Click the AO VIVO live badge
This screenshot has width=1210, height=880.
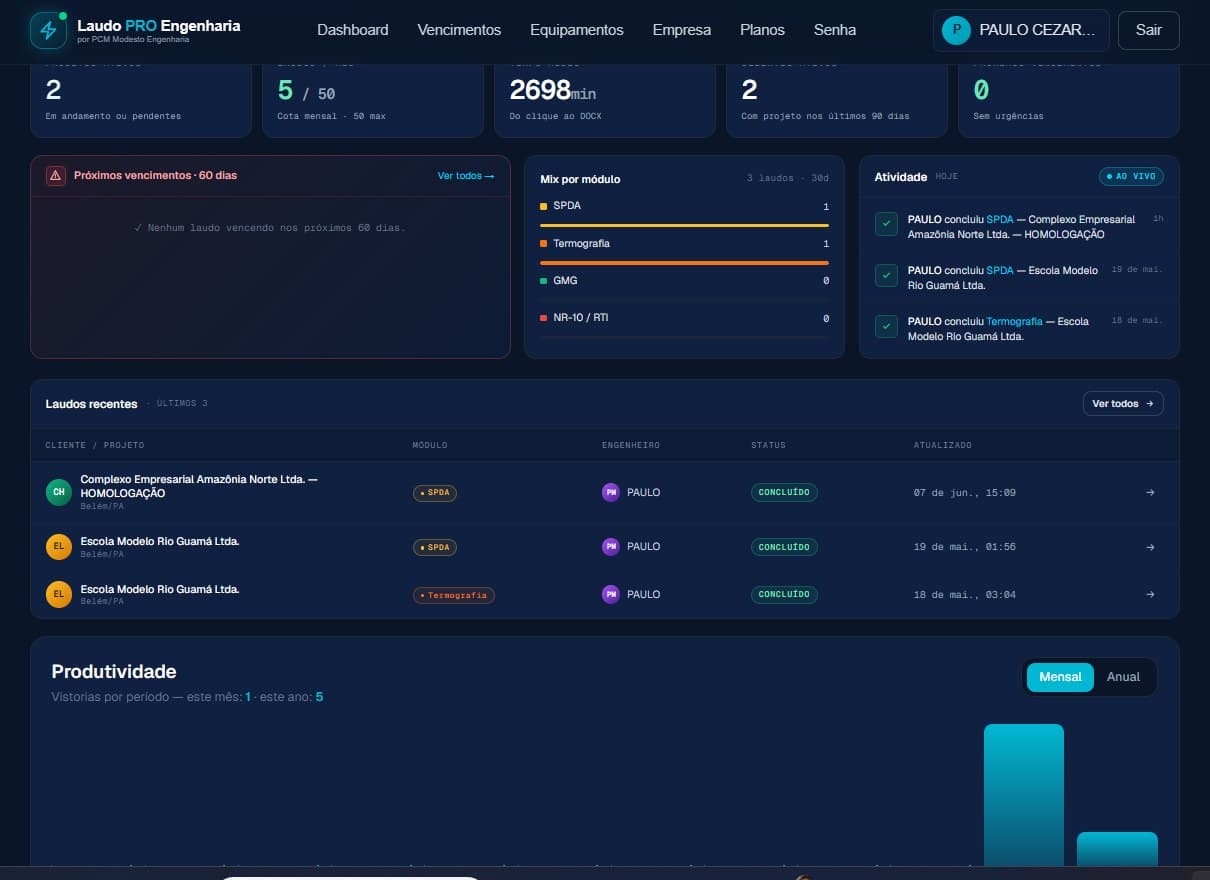click(1131, 176)
